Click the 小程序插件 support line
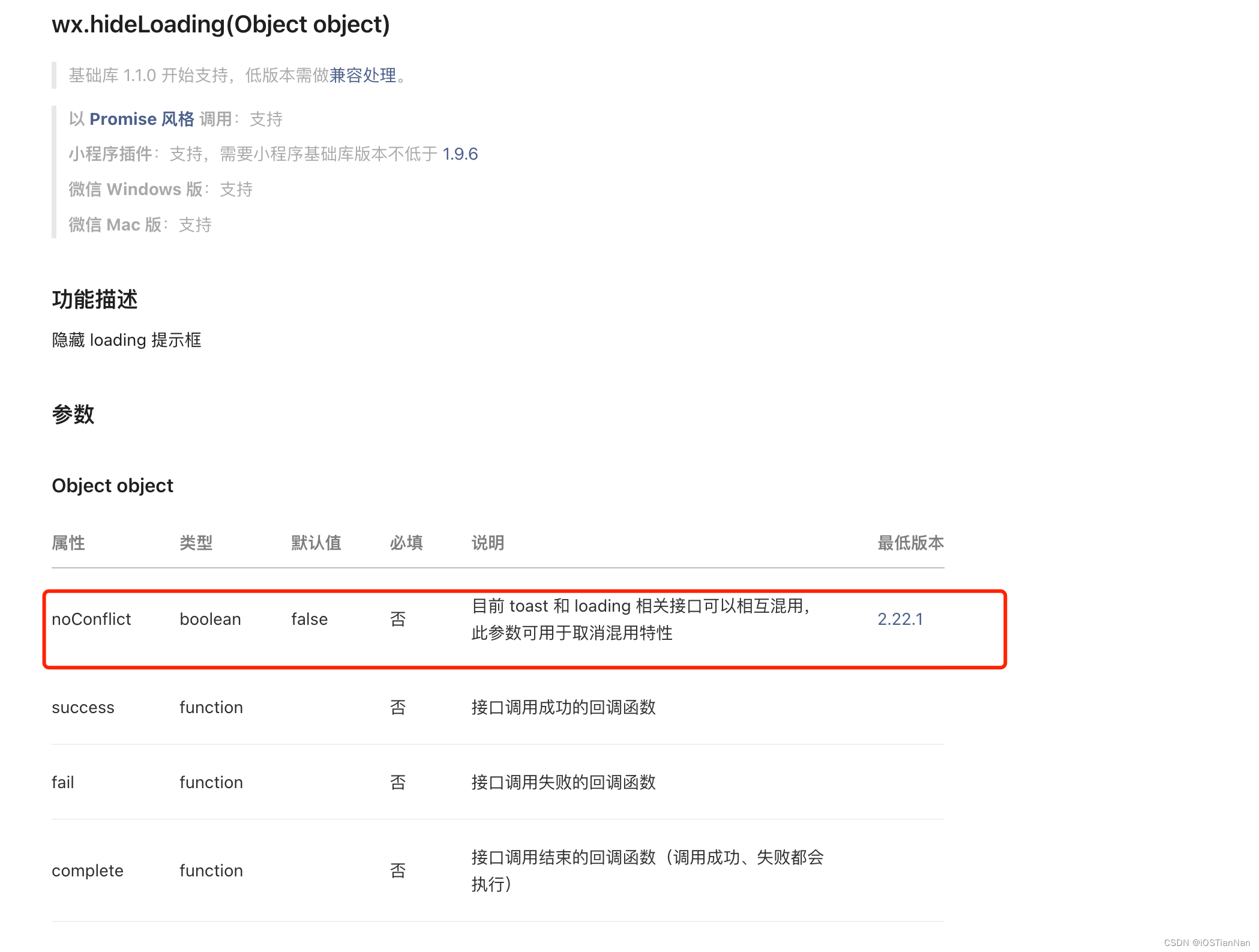 pos(274,154)
